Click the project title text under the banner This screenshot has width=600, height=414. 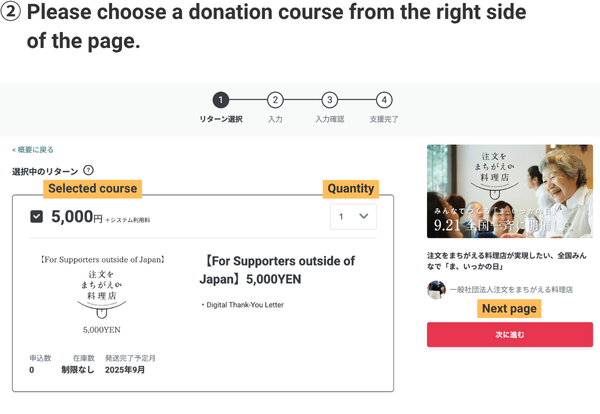click(509, 261)
